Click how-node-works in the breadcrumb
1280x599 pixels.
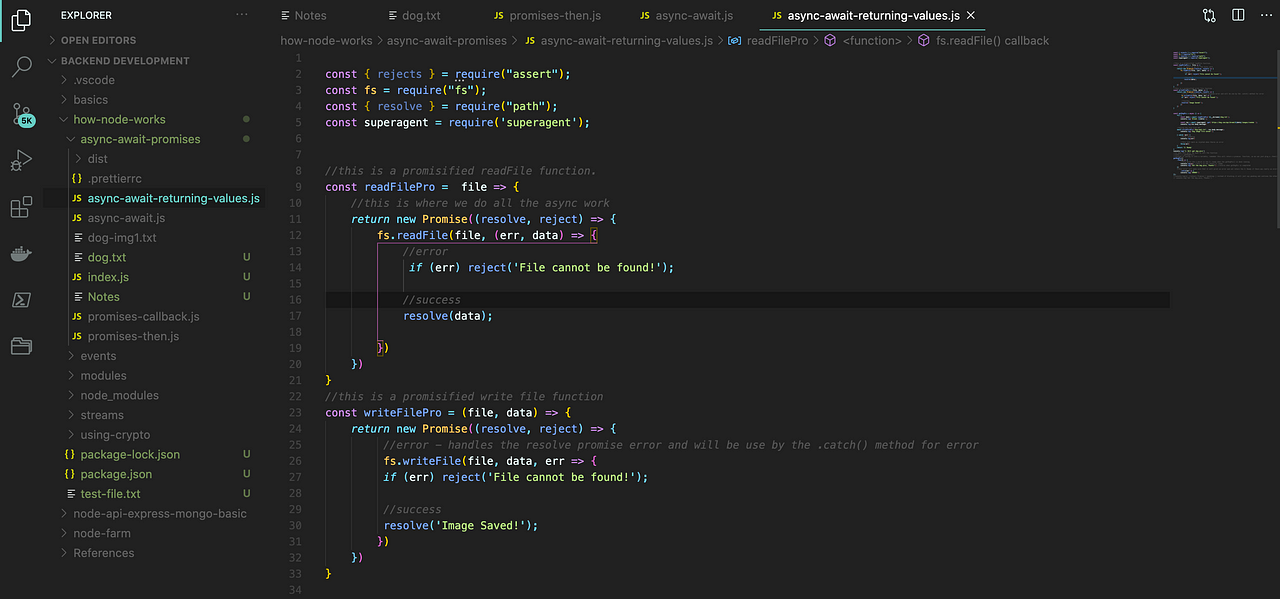(x=326, y=41)
